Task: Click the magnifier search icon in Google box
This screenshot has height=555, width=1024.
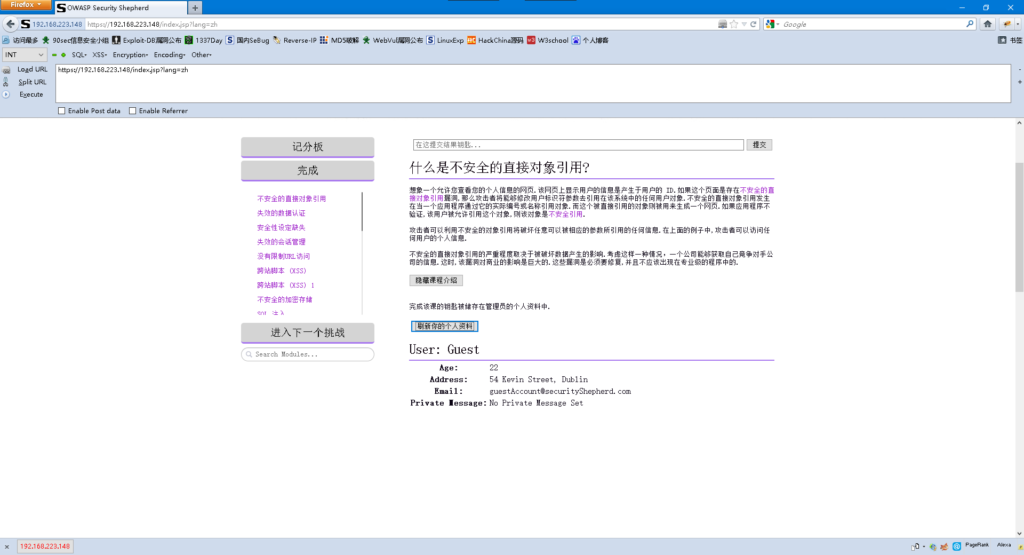Action: (x=970, y=24)
